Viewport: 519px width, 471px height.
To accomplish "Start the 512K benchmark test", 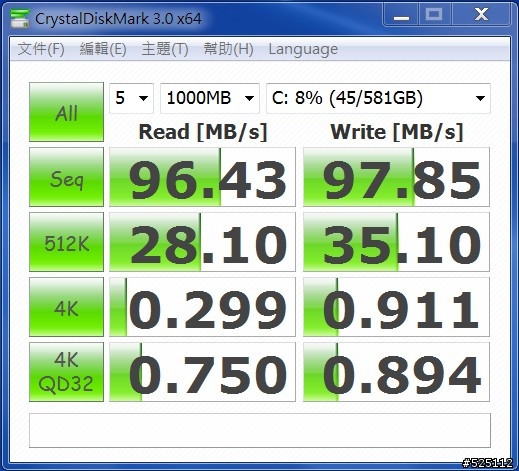I will 66,242.
